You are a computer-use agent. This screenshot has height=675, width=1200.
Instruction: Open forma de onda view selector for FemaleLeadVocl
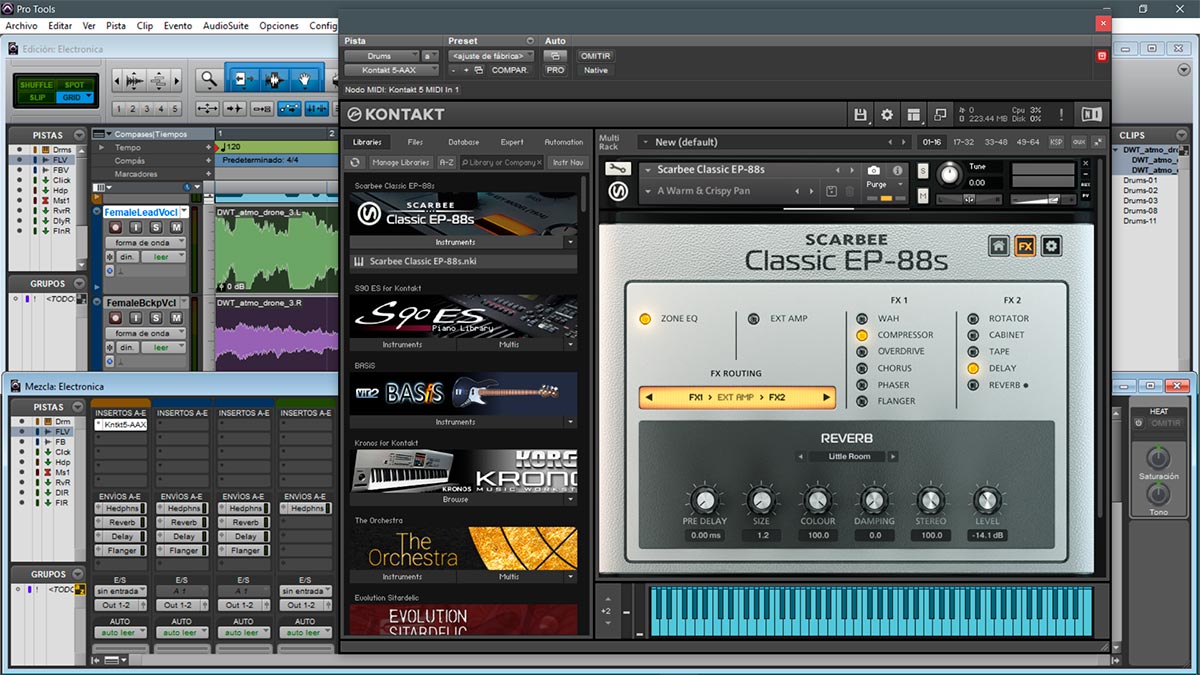click(146, 243)
